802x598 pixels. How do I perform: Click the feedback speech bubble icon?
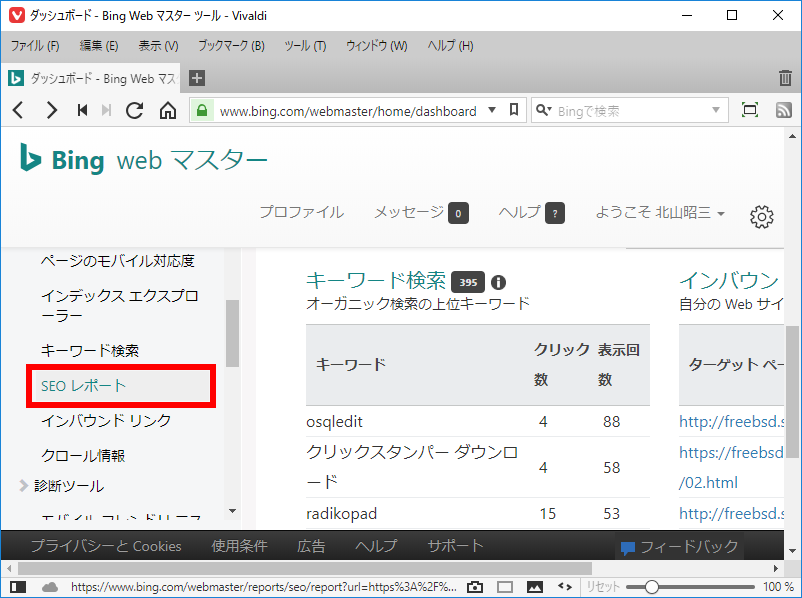pos(628,548)
